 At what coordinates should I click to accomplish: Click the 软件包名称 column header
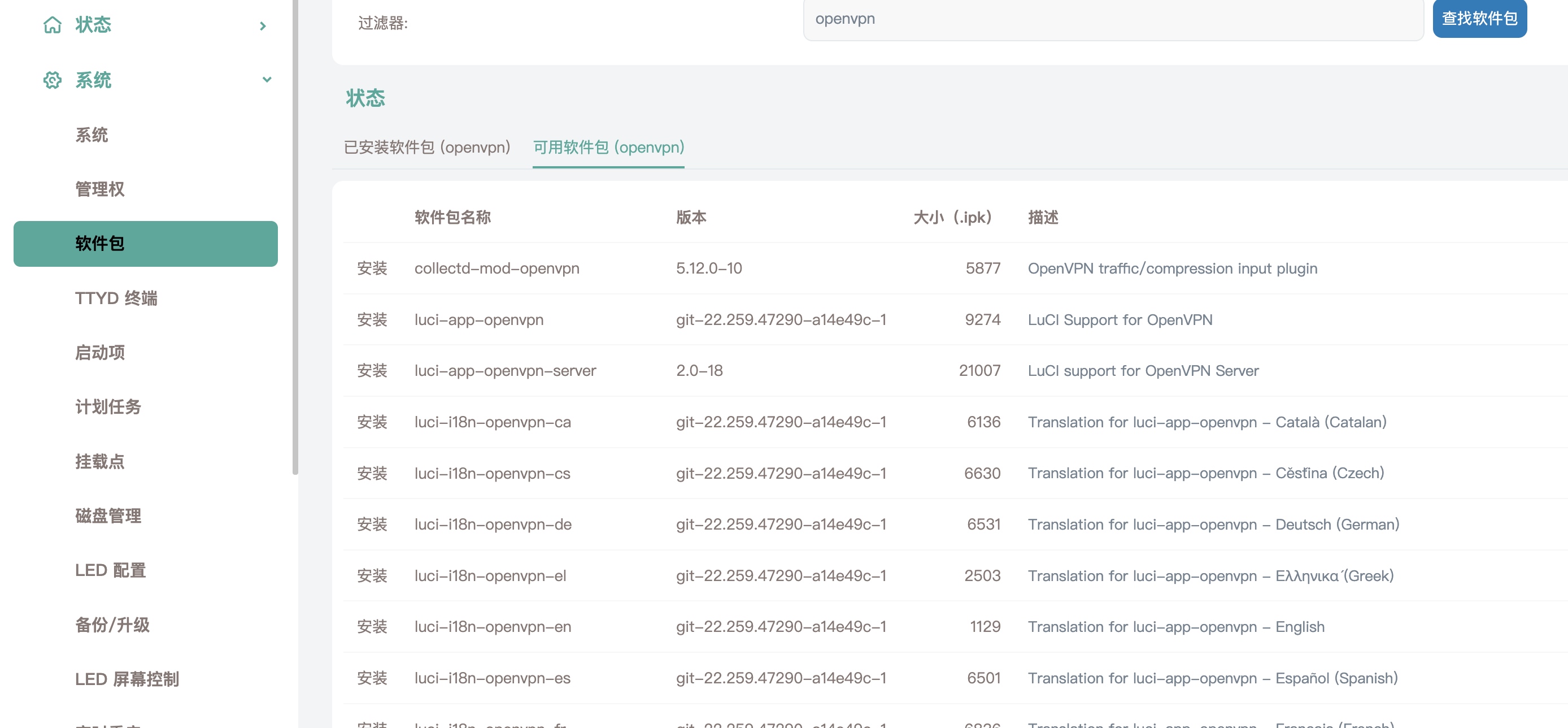(x=452, y=218)
